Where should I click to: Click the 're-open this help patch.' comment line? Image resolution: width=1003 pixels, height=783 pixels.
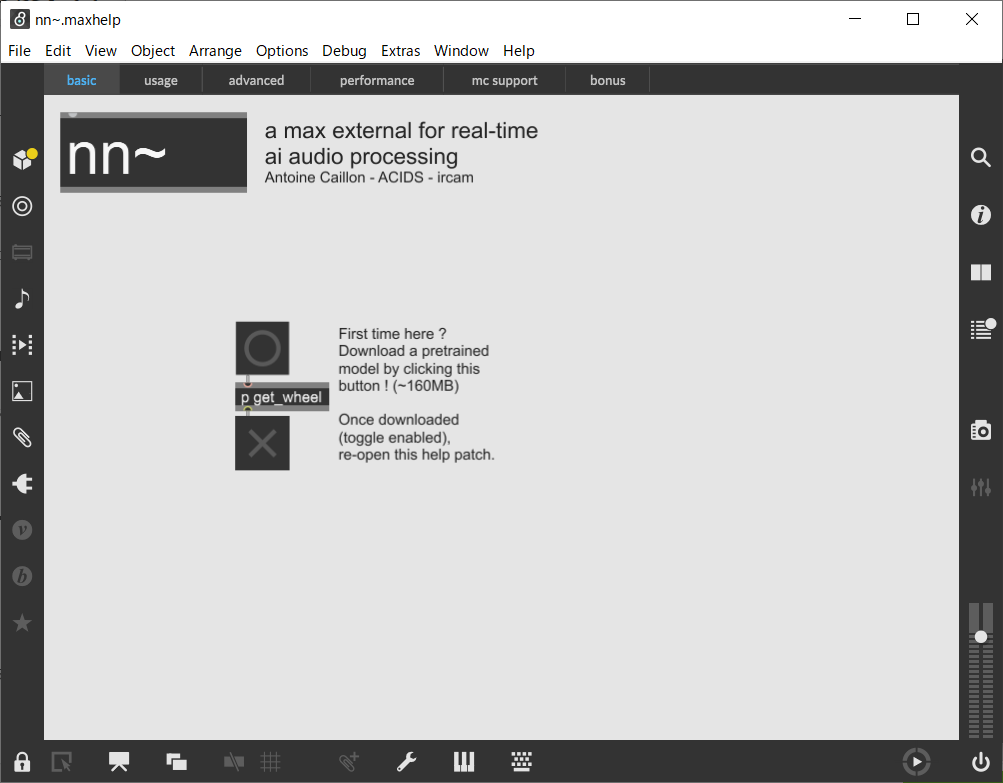coord(416,455)
